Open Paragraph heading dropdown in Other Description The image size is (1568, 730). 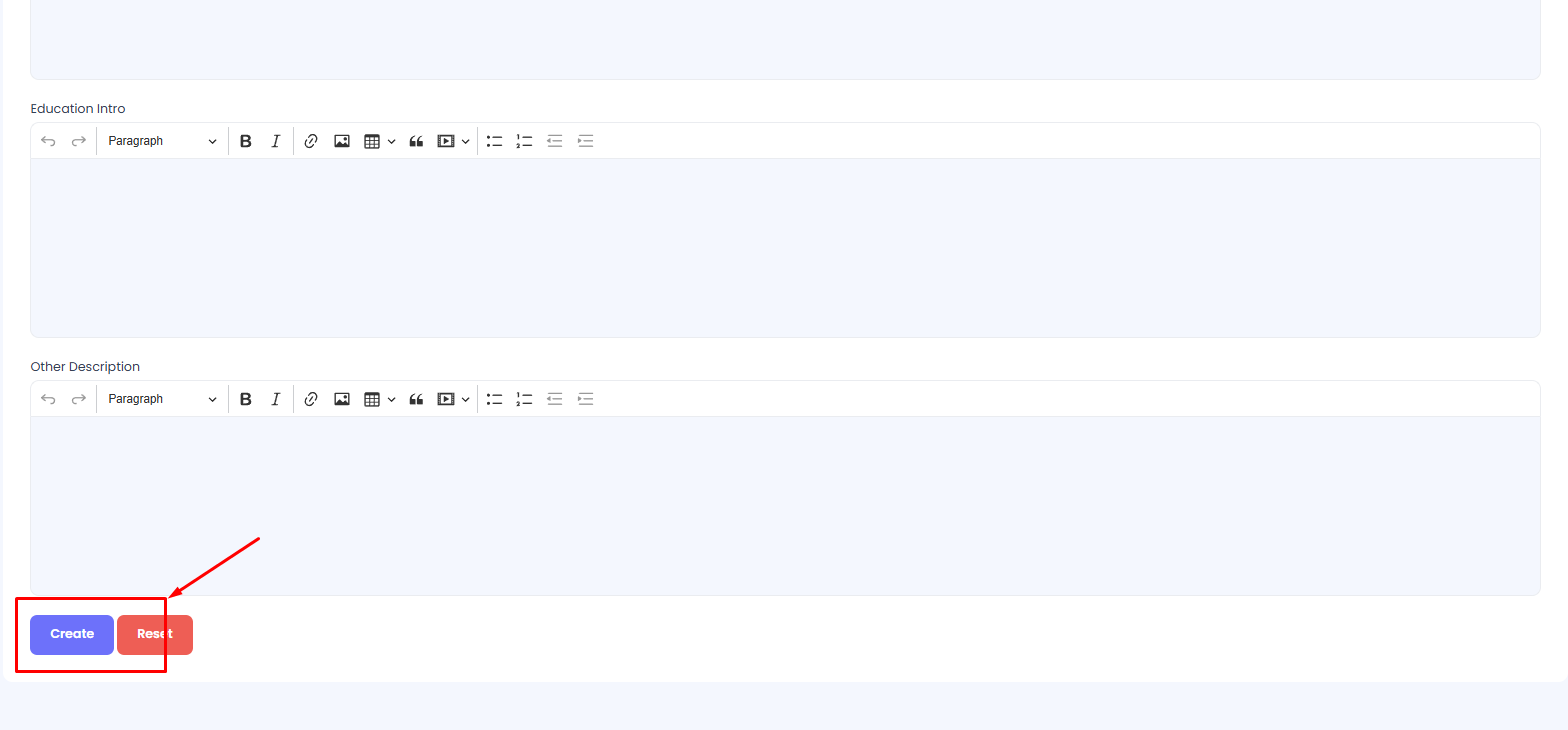point(162,399)
